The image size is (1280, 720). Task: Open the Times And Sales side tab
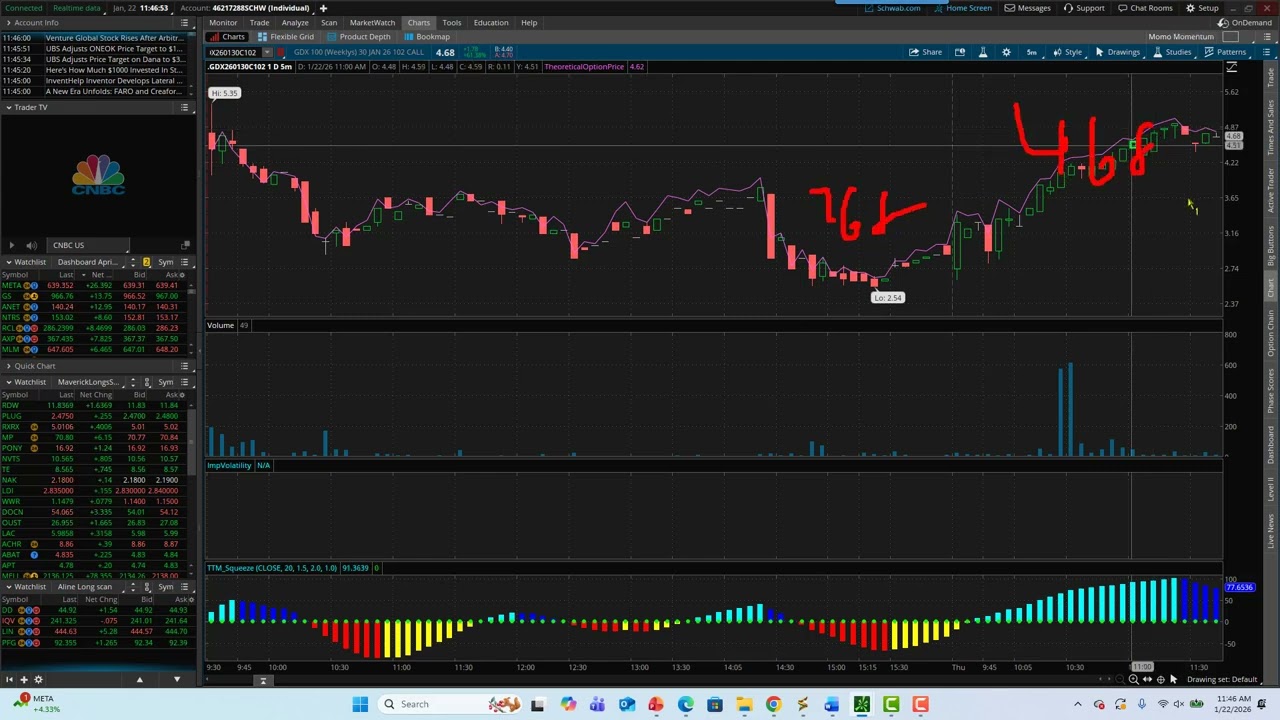[x=1271, y=127]
